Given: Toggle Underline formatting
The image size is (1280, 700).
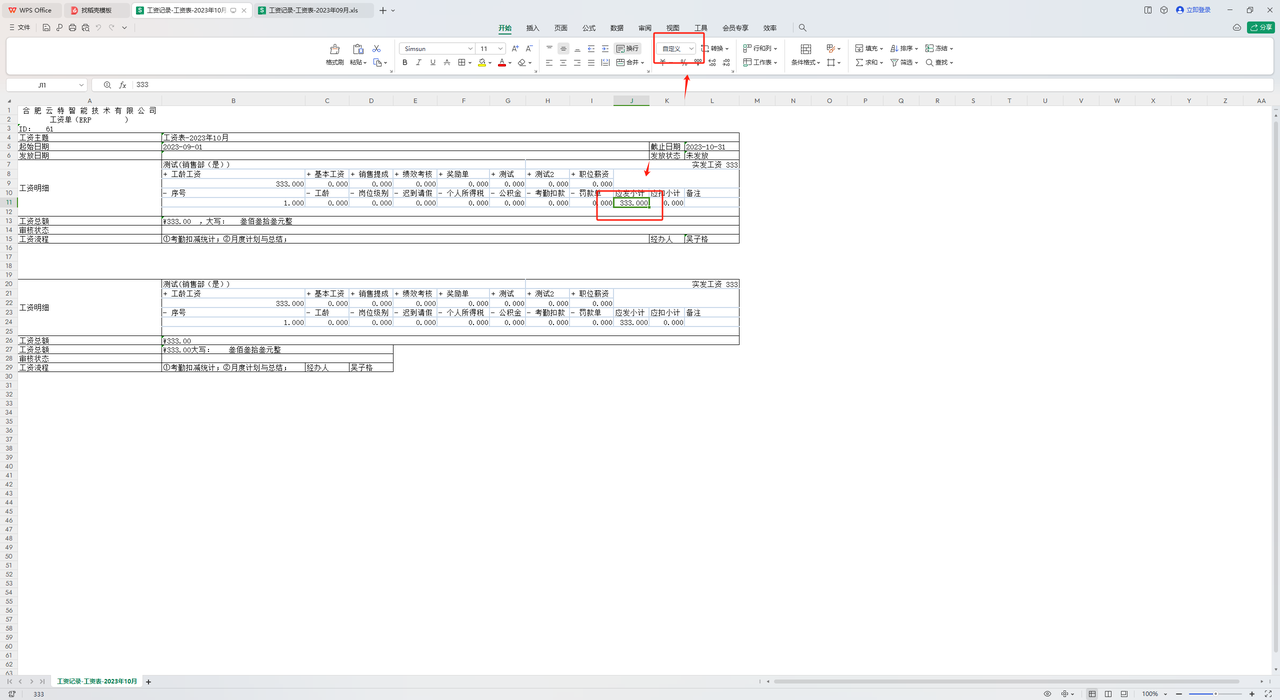Looking at the screenshot, I should (433, 63).
